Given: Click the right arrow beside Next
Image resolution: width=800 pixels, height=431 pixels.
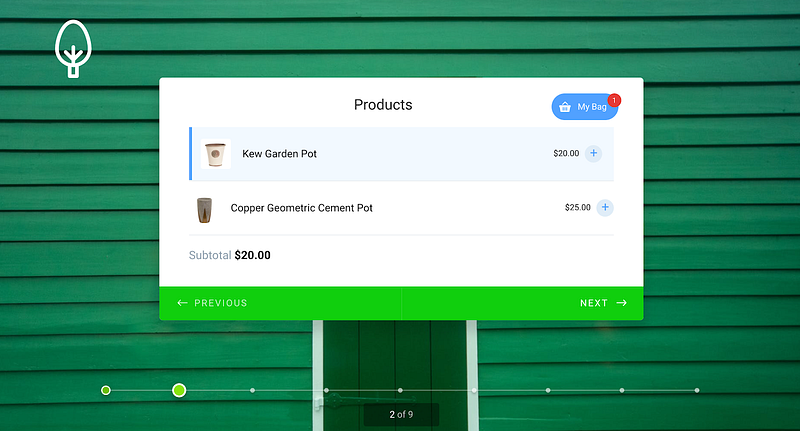Looking at the screenshot, I should [x=621, y=303].
